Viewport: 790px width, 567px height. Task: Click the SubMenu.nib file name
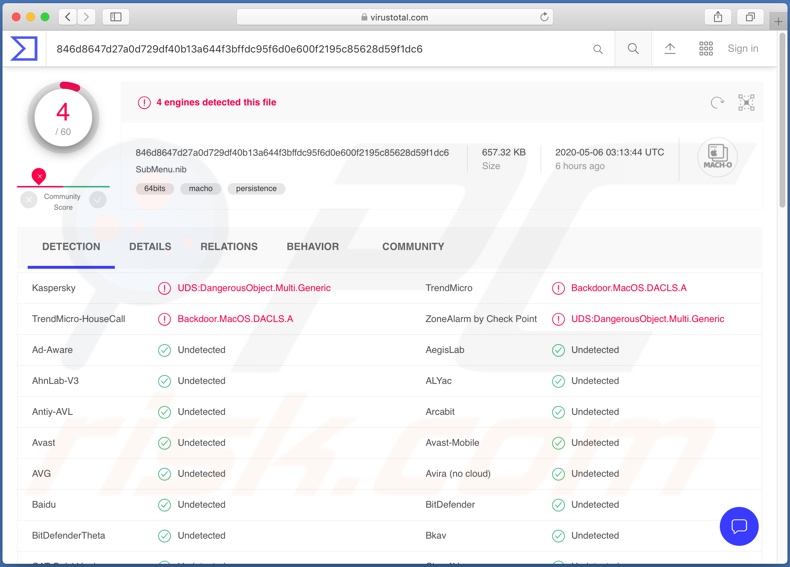[161, 169]
